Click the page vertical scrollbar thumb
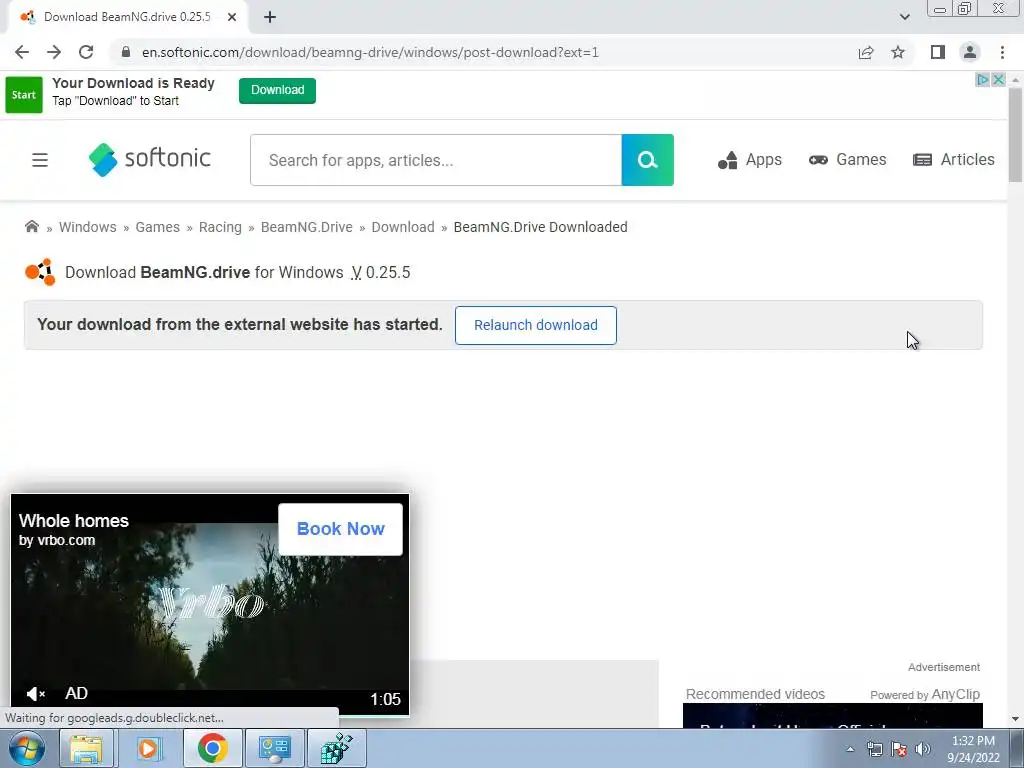The image size is (1024, 768). (x=1015, y=134)
